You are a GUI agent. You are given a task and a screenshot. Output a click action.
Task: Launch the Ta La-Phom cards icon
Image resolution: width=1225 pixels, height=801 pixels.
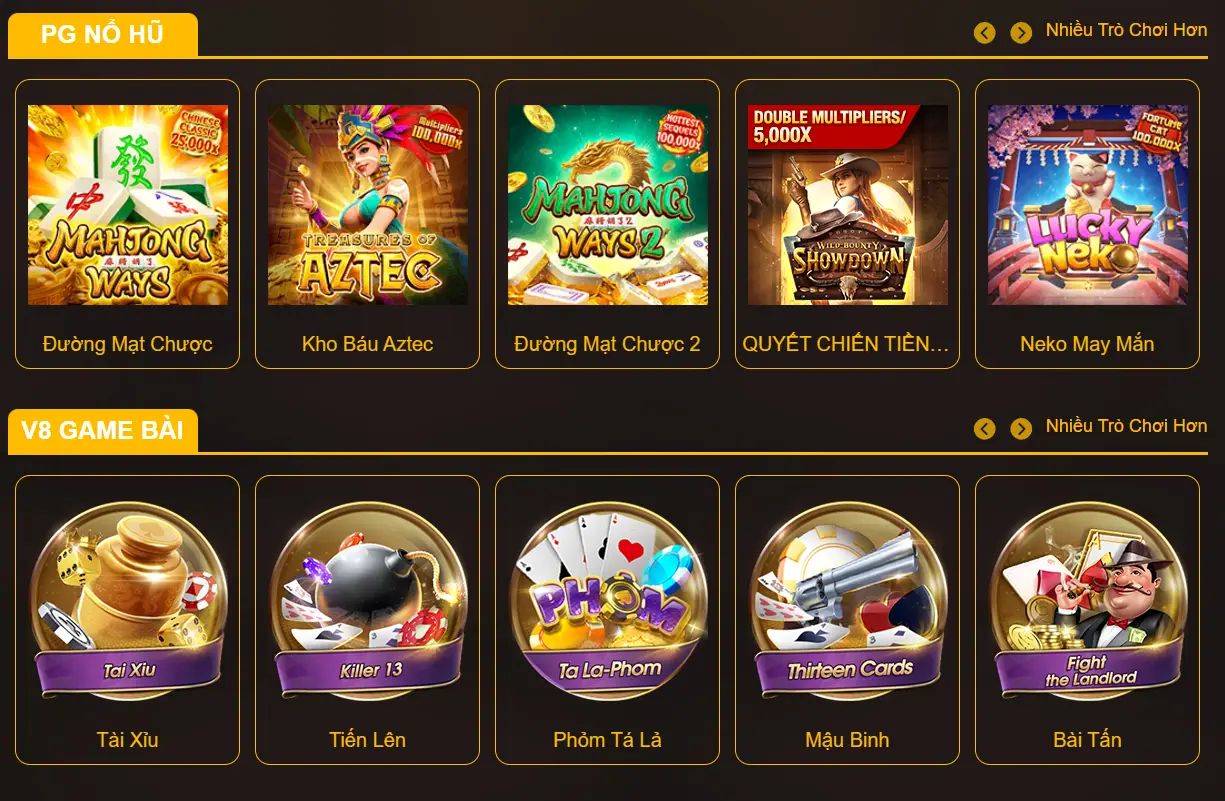pyautogui.click(x=608, y=601)
